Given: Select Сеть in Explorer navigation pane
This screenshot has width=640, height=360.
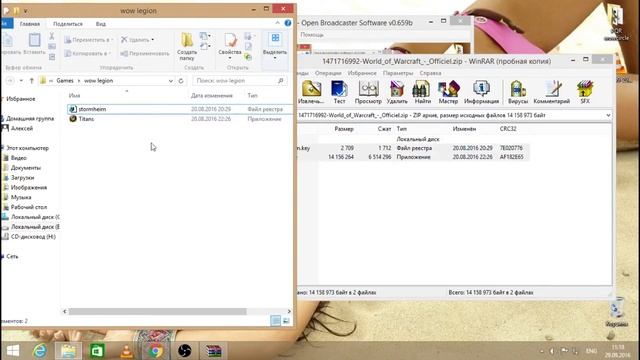Looking at the screenshot, I should (x=12, y=256).
